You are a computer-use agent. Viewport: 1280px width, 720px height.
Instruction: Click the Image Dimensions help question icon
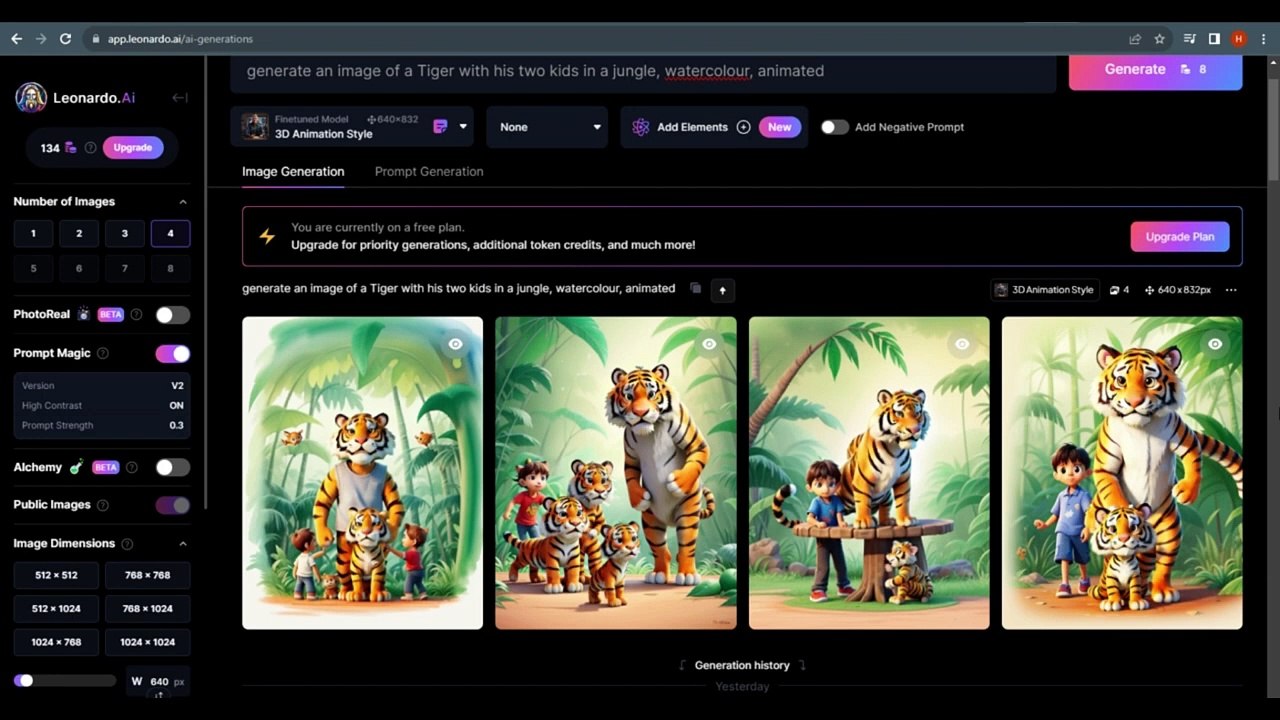tap(127, 544)
